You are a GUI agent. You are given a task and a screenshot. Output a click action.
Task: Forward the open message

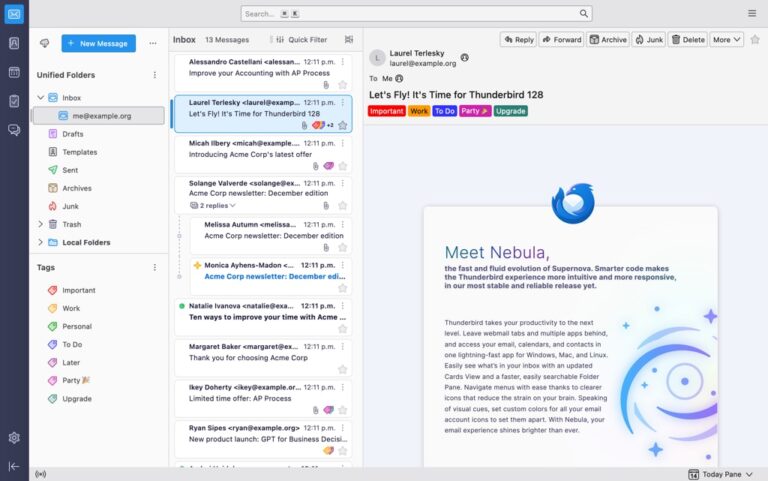click(561, 40)
